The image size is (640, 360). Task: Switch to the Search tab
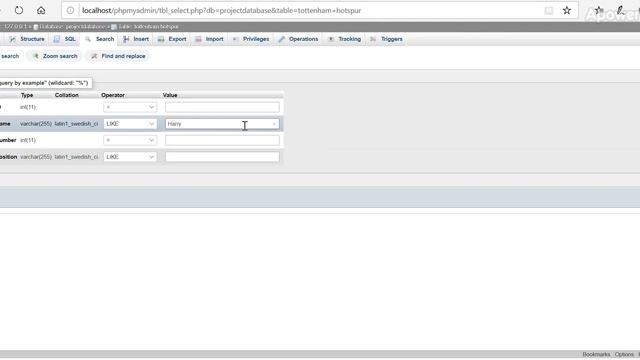point(100,39)
